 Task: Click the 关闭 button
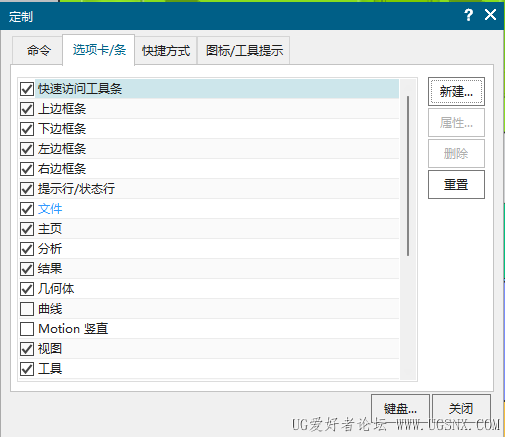pyautogui.click(x=461, y=408)
